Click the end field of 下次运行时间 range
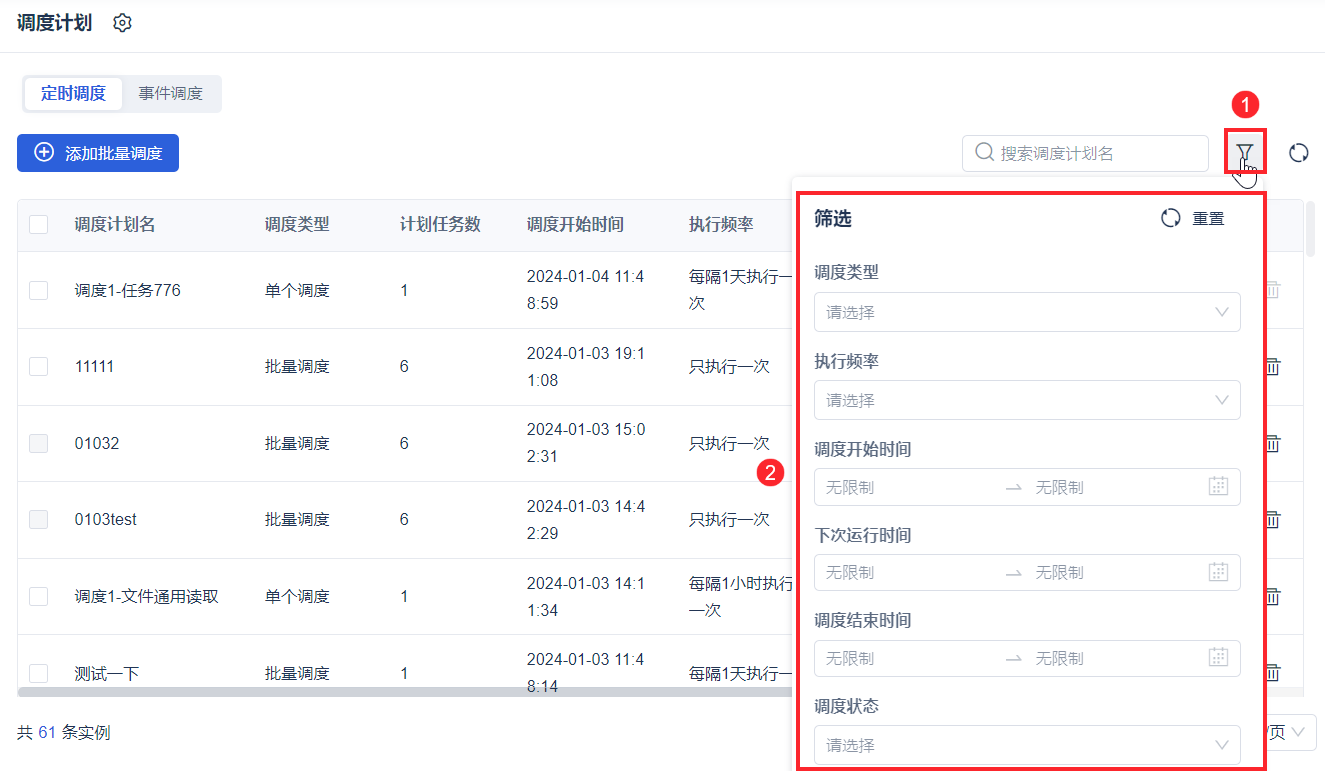Image resolution: width=1325 pixels, height=771 pixels. click(x=1115, y=572)
